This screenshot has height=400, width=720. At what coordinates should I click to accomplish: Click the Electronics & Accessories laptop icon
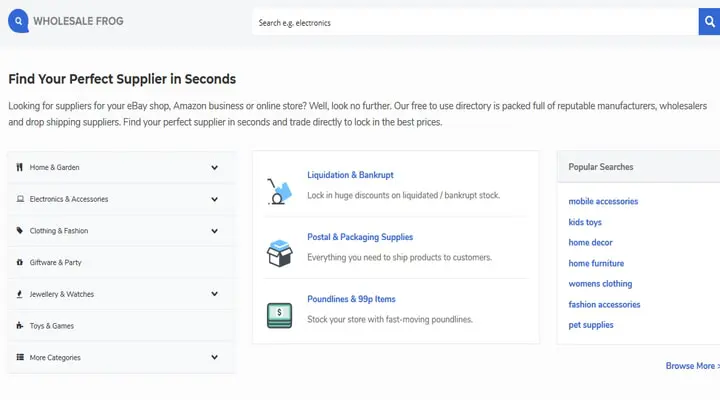20,199
